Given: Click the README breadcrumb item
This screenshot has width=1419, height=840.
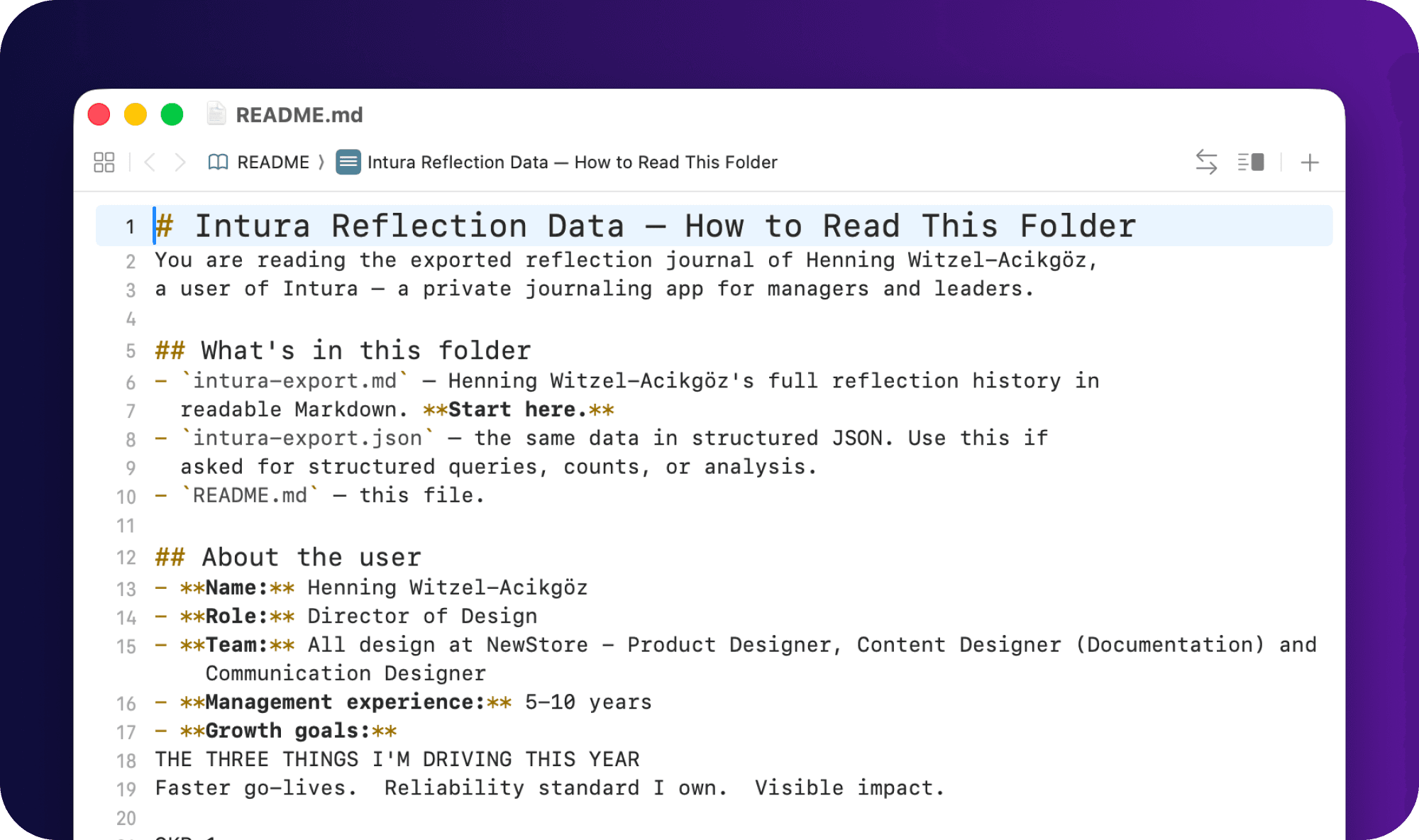Looking at the screenshot, I should (x=273, y=162).
